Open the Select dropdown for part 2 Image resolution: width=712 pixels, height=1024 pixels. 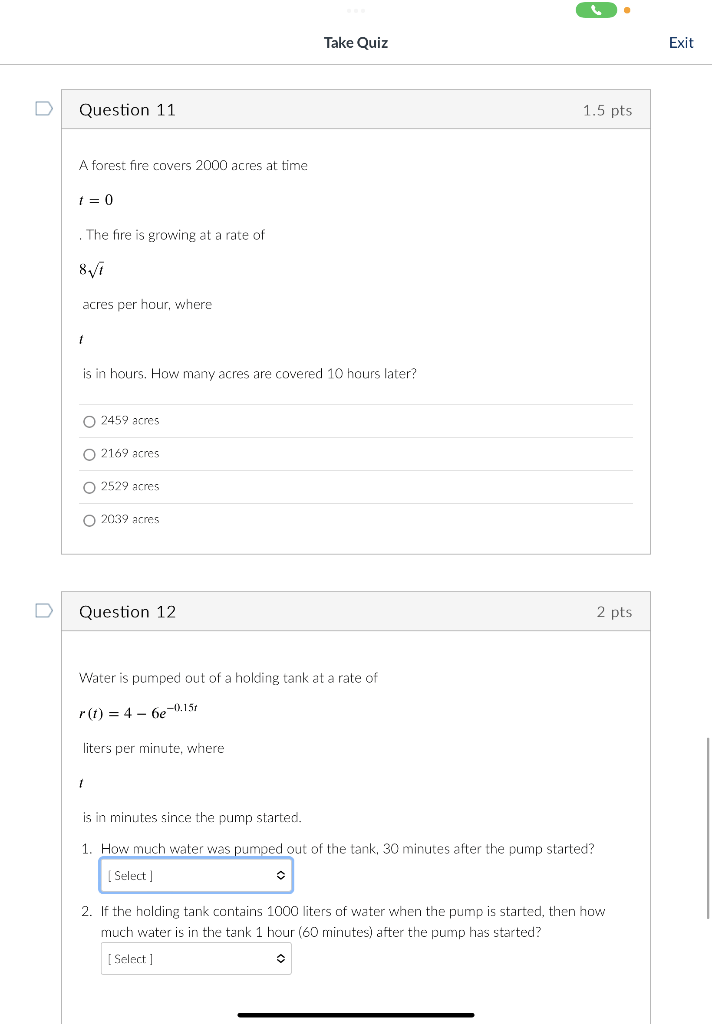(196, 959)
